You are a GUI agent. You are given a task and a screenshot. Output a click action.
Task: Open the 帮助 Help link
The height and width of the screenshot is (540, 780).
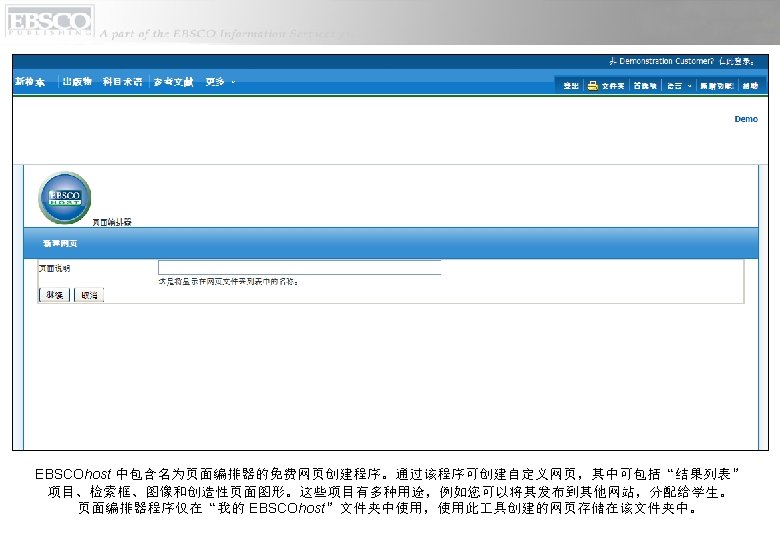pyautogui.click(x=750, y=86)
